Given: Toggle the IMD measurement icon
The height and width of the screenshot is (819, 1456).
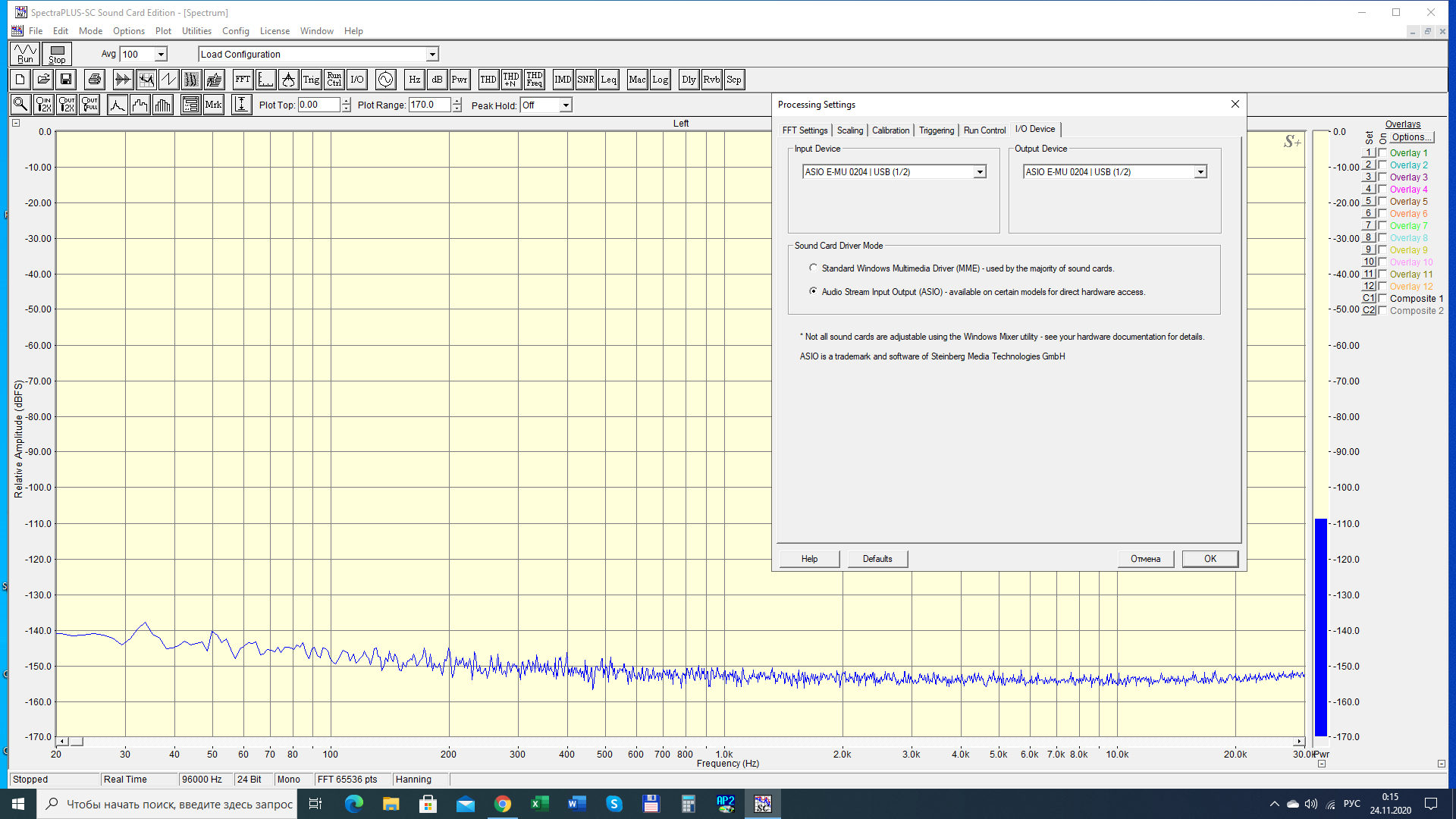Looking at the screenshot, I should (563, 80).
